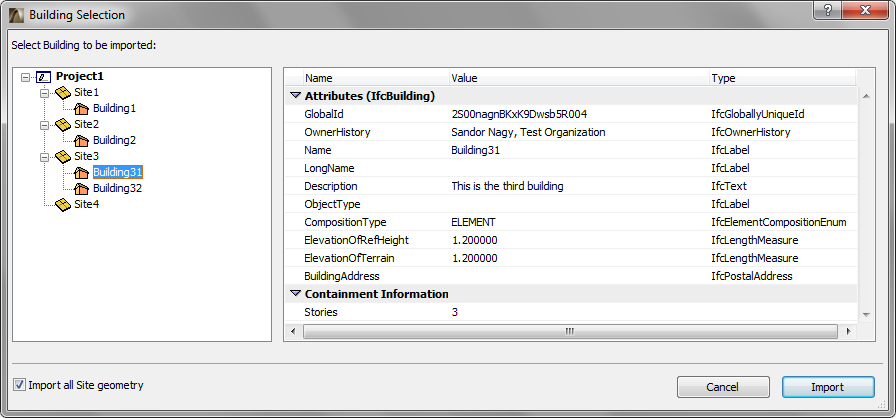Click the Building31 house icon
896x418 pixels.
pyautogui.click(x=82, y=172)
